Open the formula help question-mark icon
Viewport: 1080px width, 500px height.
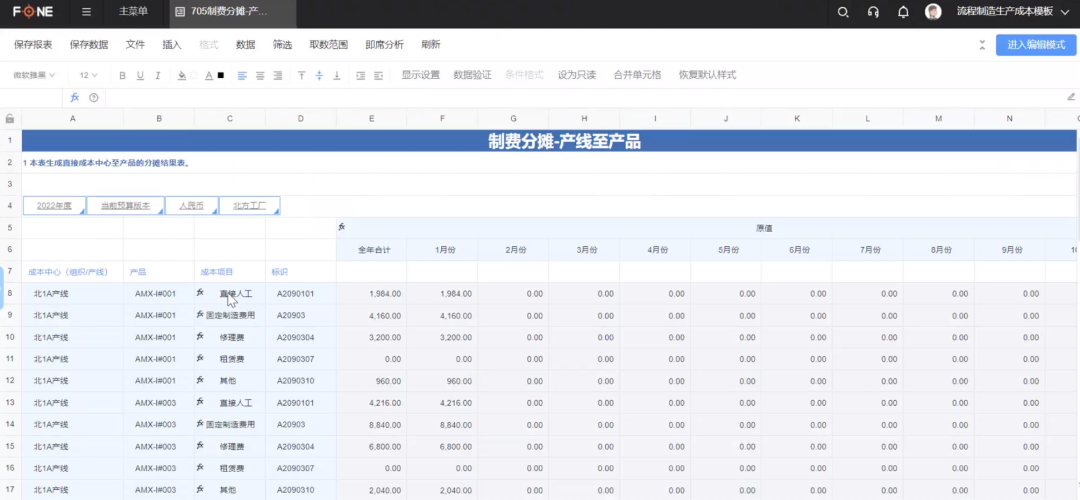[x=94, y=98]
